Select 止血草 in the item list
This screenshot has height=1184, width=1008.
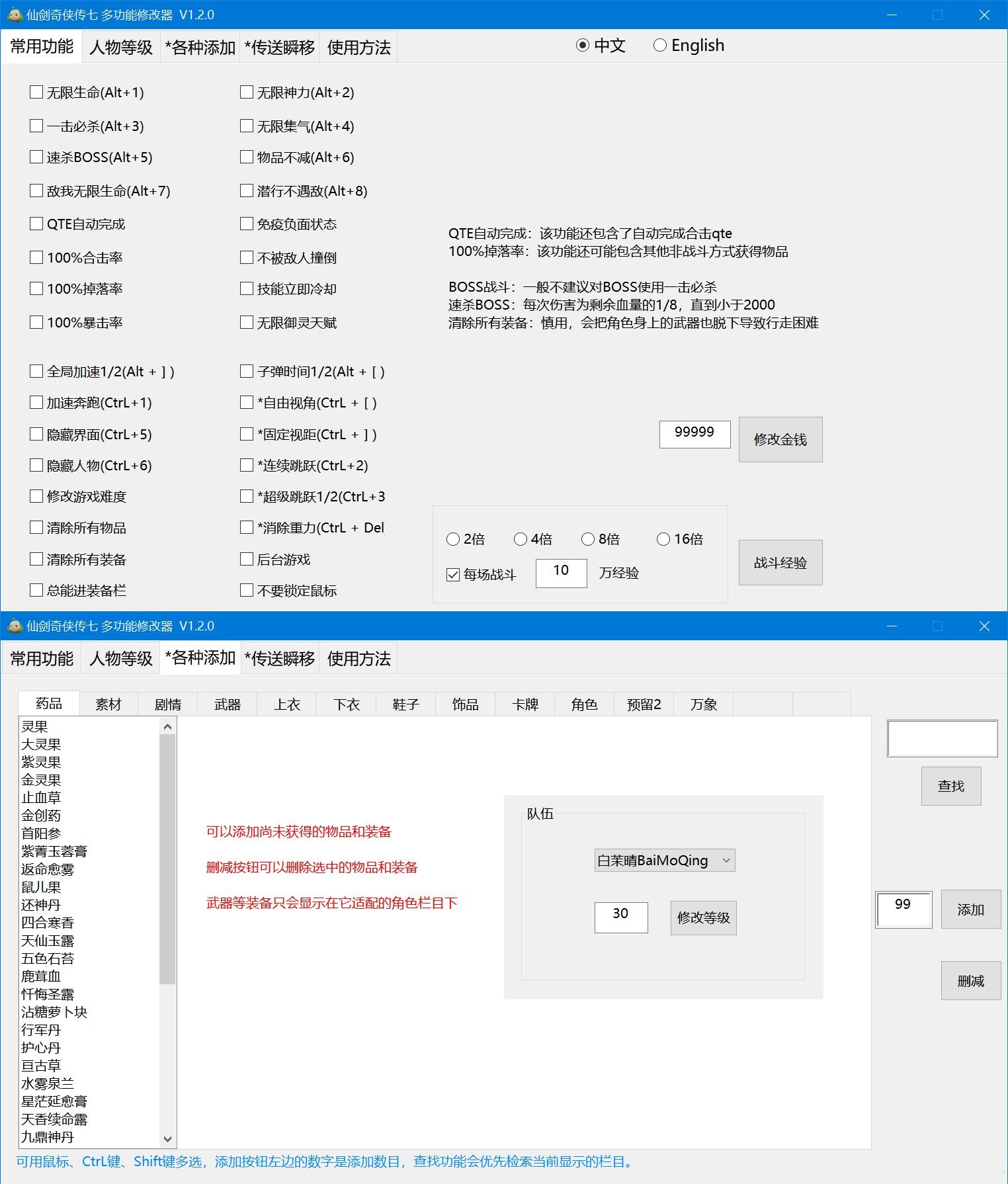click(89, 798)
